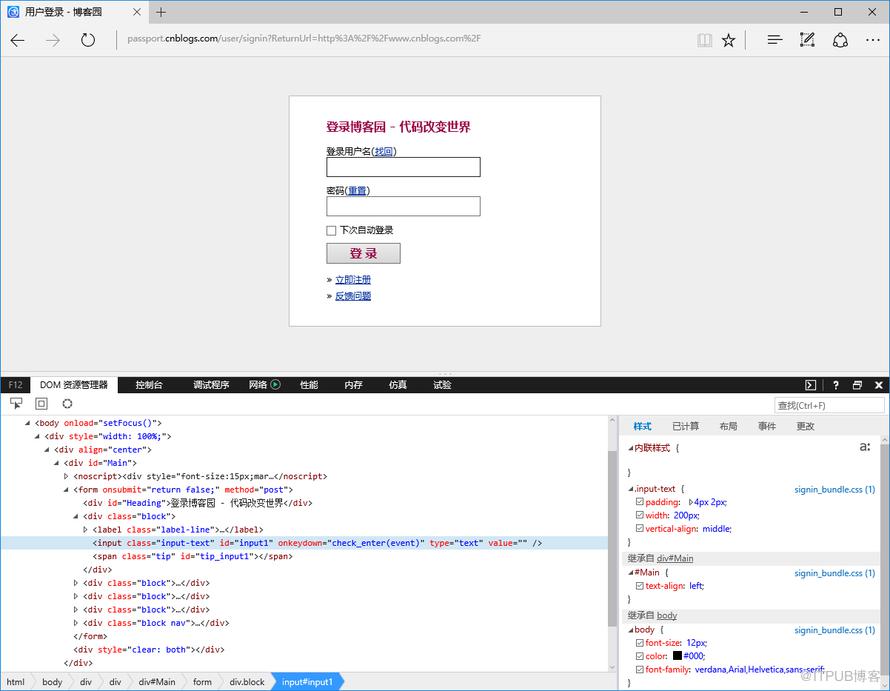Collapse the form onsubmit node

click(66, 489)
